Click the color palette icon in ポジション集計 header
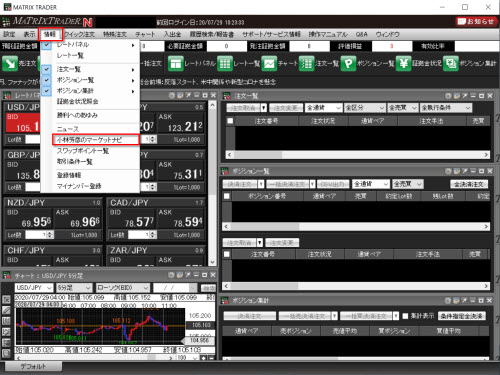500x375 pixels. (x=457, y=300)
